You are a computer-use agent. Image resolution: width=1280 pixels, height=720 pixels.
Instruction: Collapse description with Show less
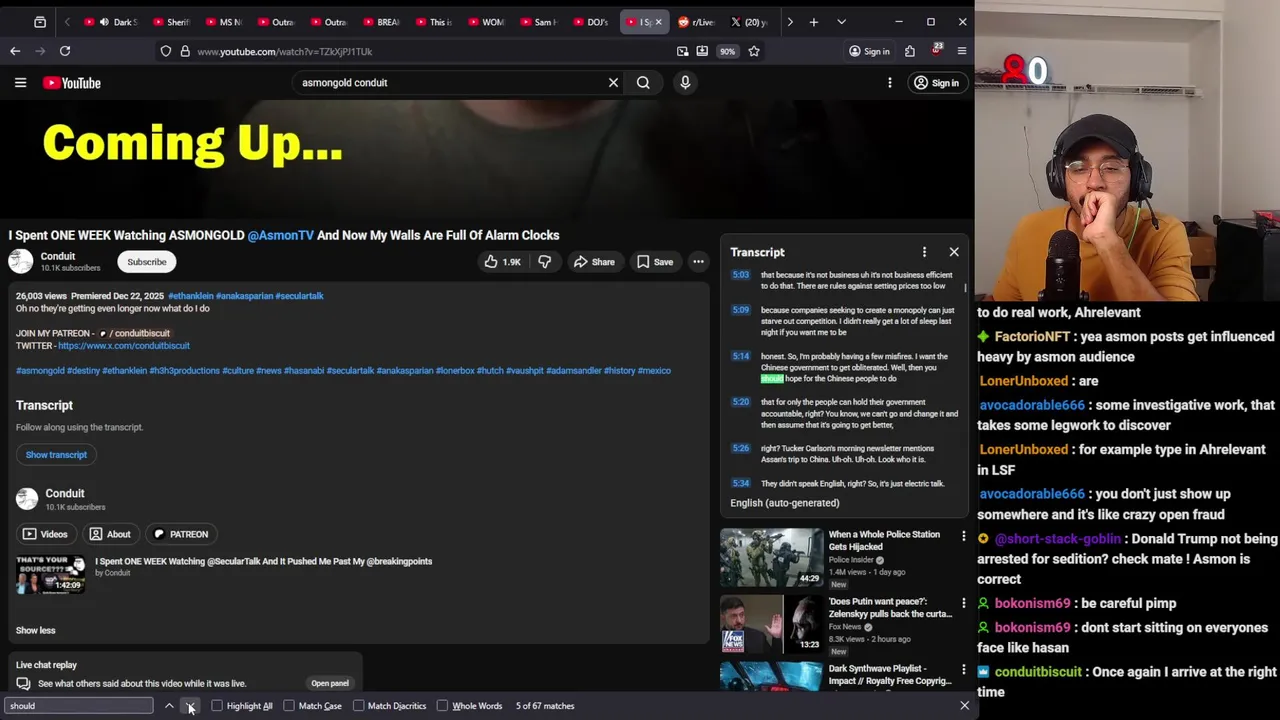[35, 630]
